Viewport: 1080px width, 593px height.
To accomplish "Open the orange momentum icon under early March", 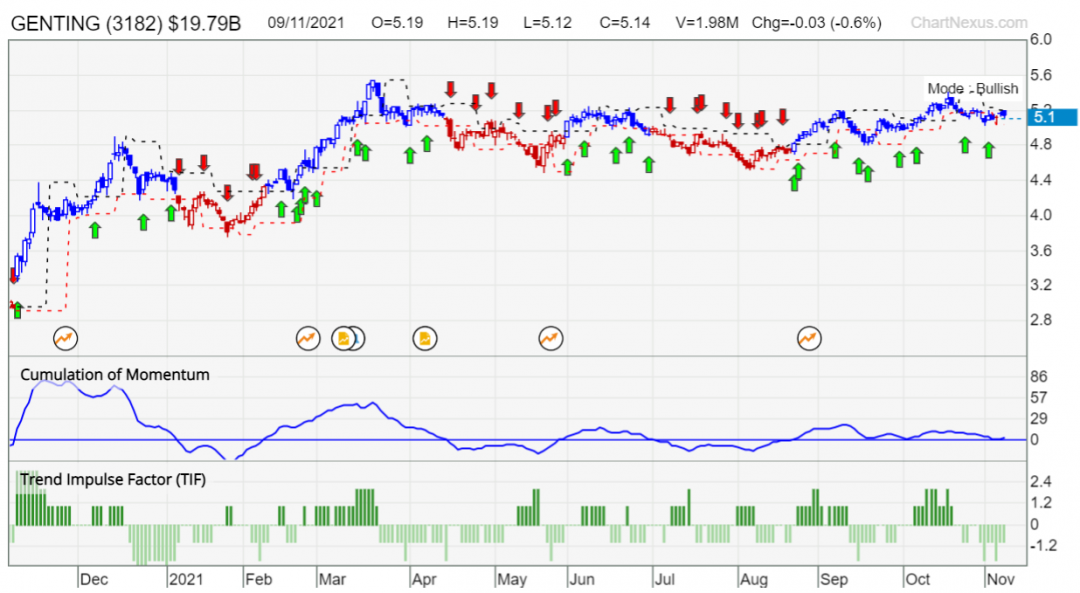I will pos(307,338).
